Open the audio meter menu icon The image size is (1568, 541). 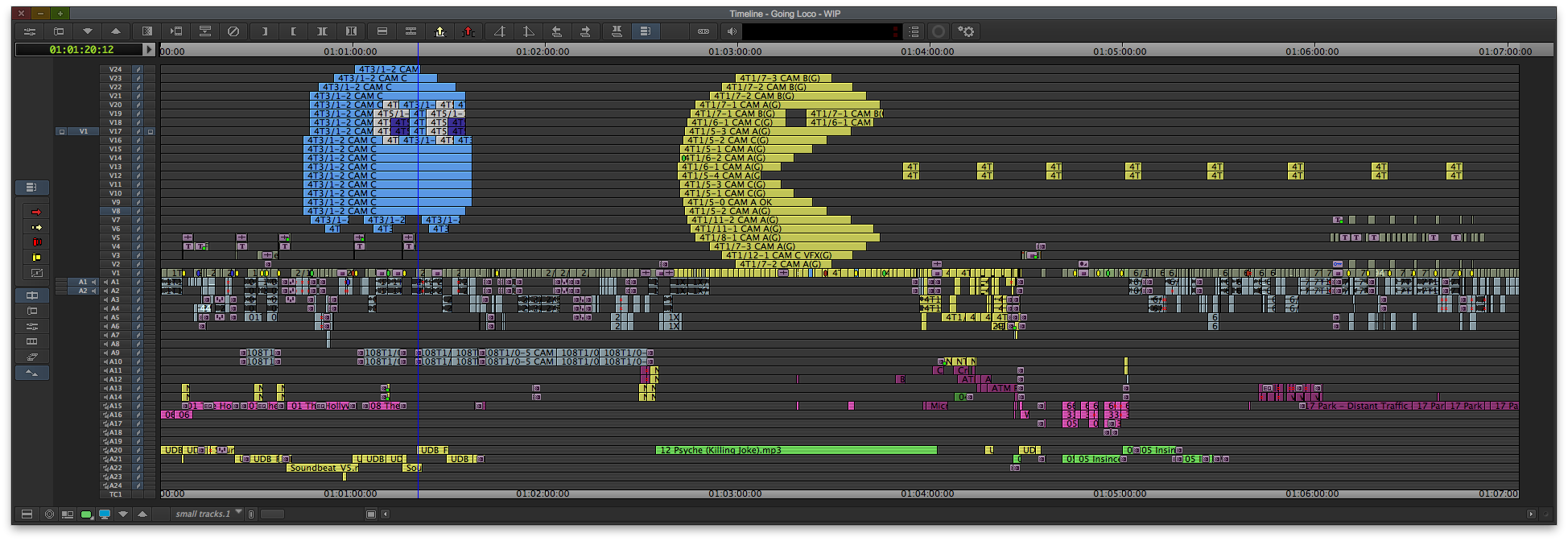[914, 31]
